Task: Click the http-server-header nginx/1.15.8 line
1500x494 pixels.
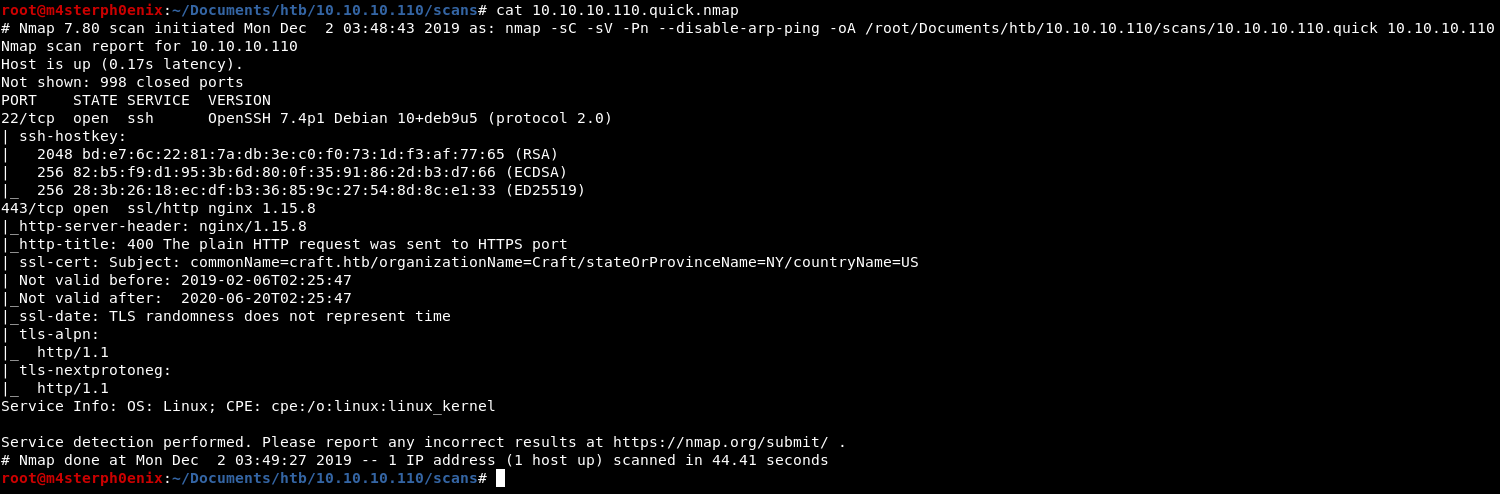Action: [154, 226]
